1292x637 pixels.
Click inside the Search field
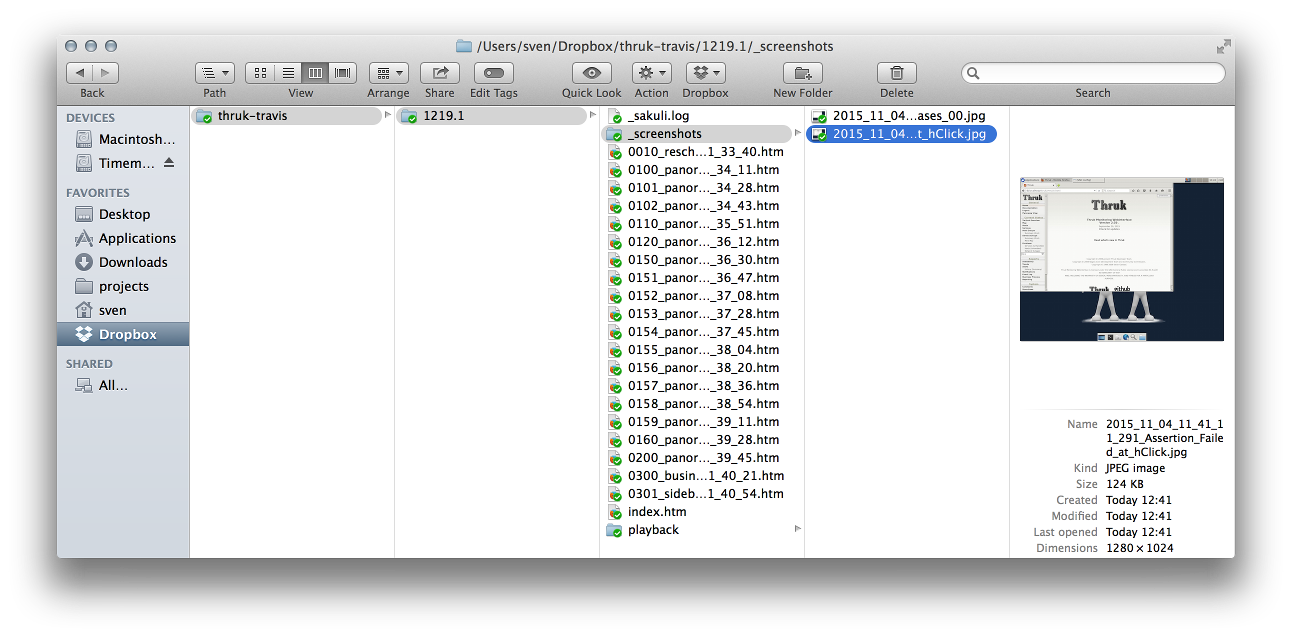click(1092, 72)
